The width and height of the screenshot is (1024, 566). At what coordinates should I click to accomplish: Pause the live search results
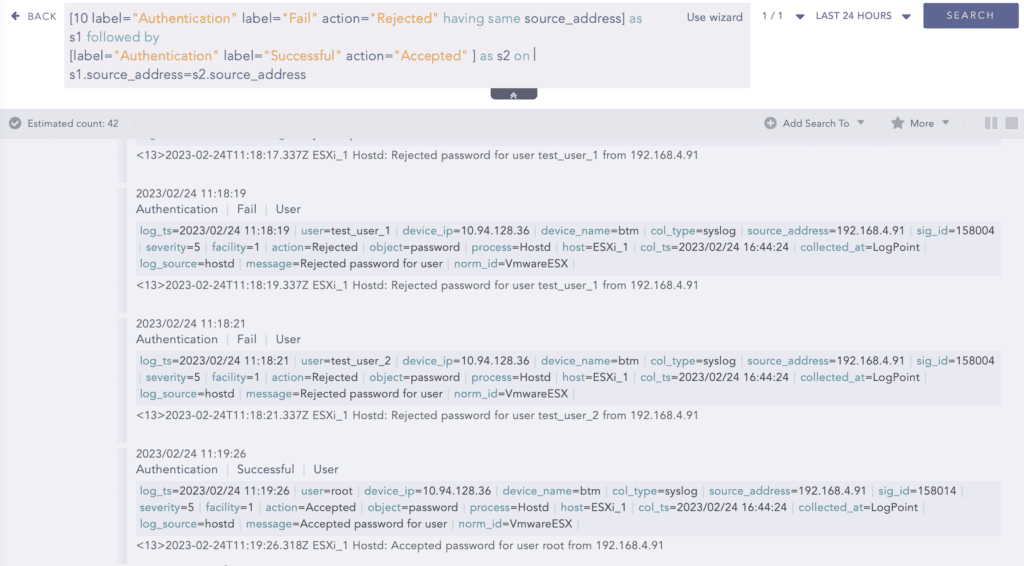click(991, 123)
